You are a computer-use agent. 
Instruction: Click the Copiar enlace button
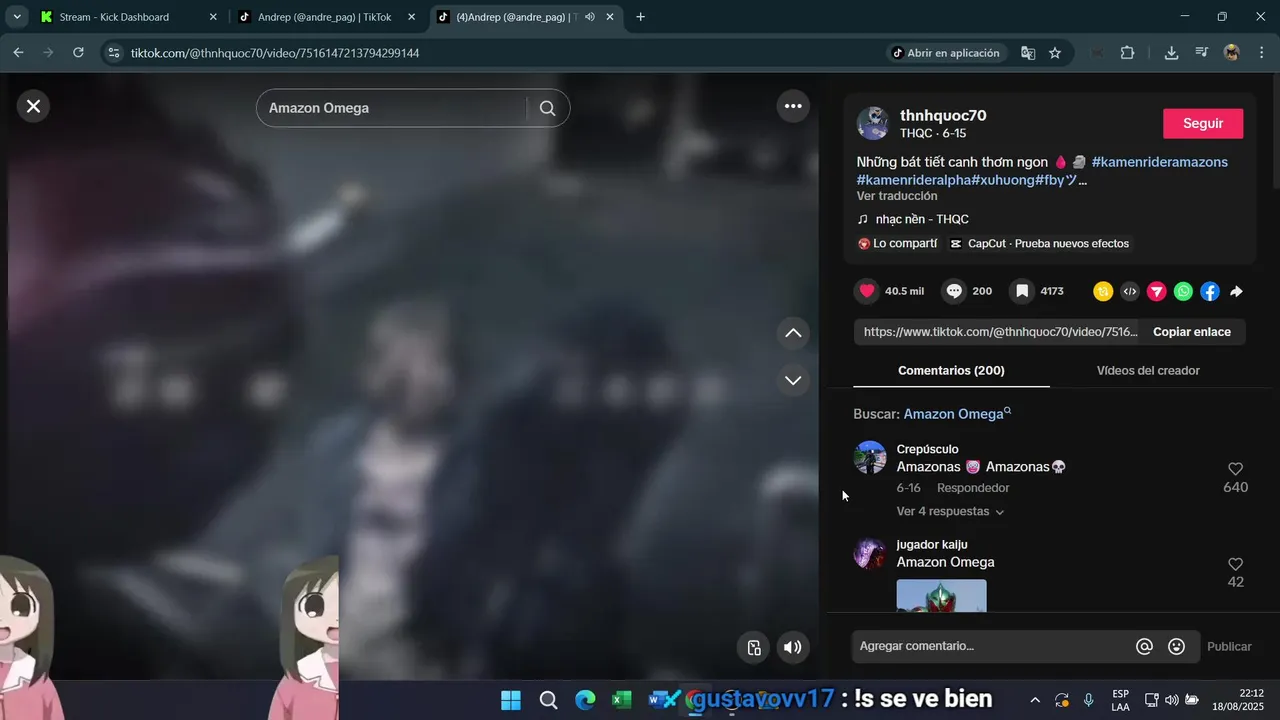[x=1192, y=332]
